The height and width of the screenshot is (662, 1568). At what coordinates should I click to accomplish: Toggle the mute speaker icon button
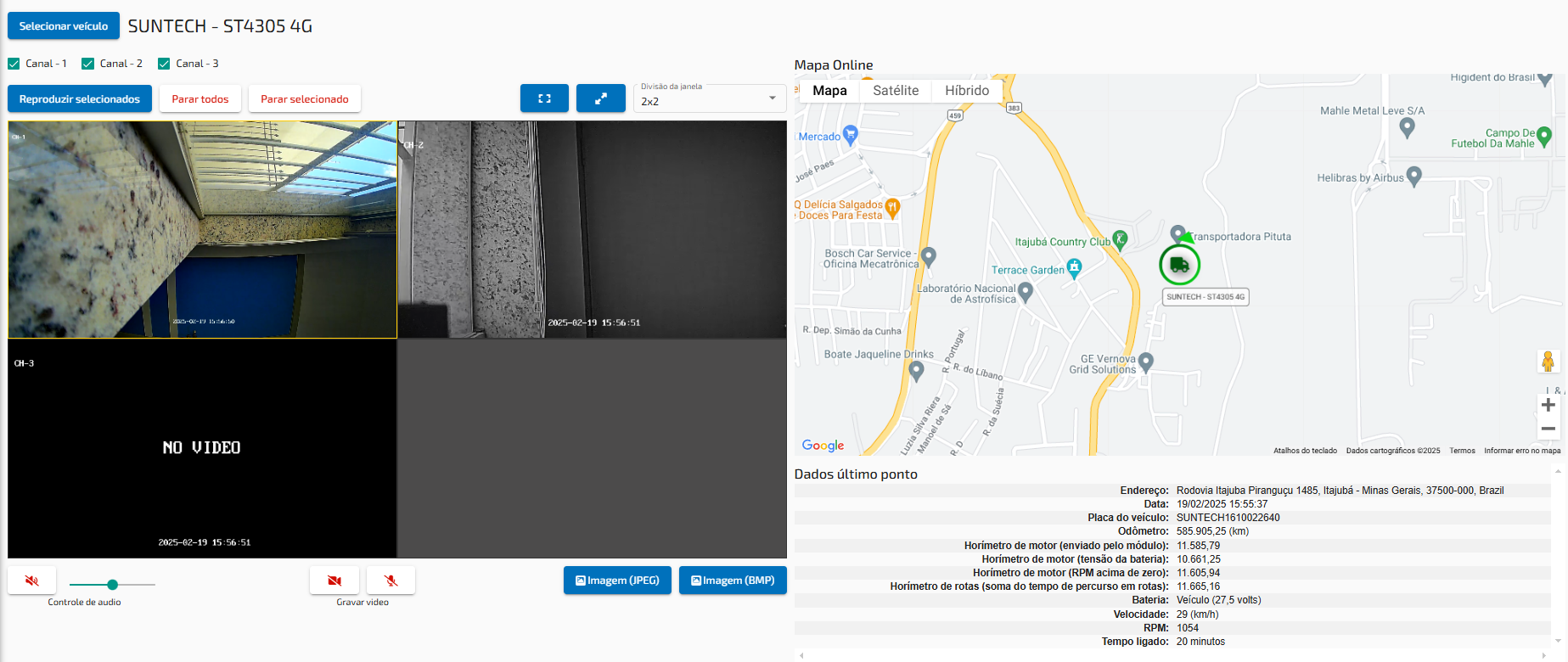[x=32, y=581]
